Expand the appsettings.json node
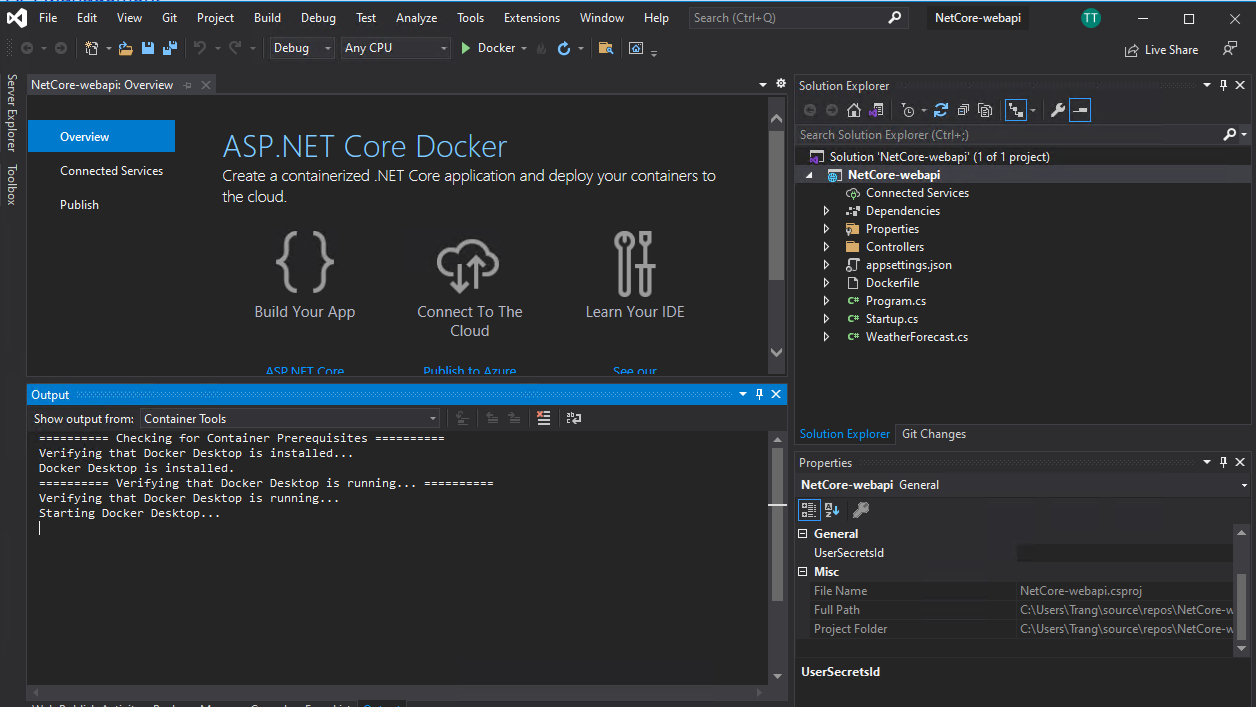The image size is (1256, 707). tap(826, 265)
